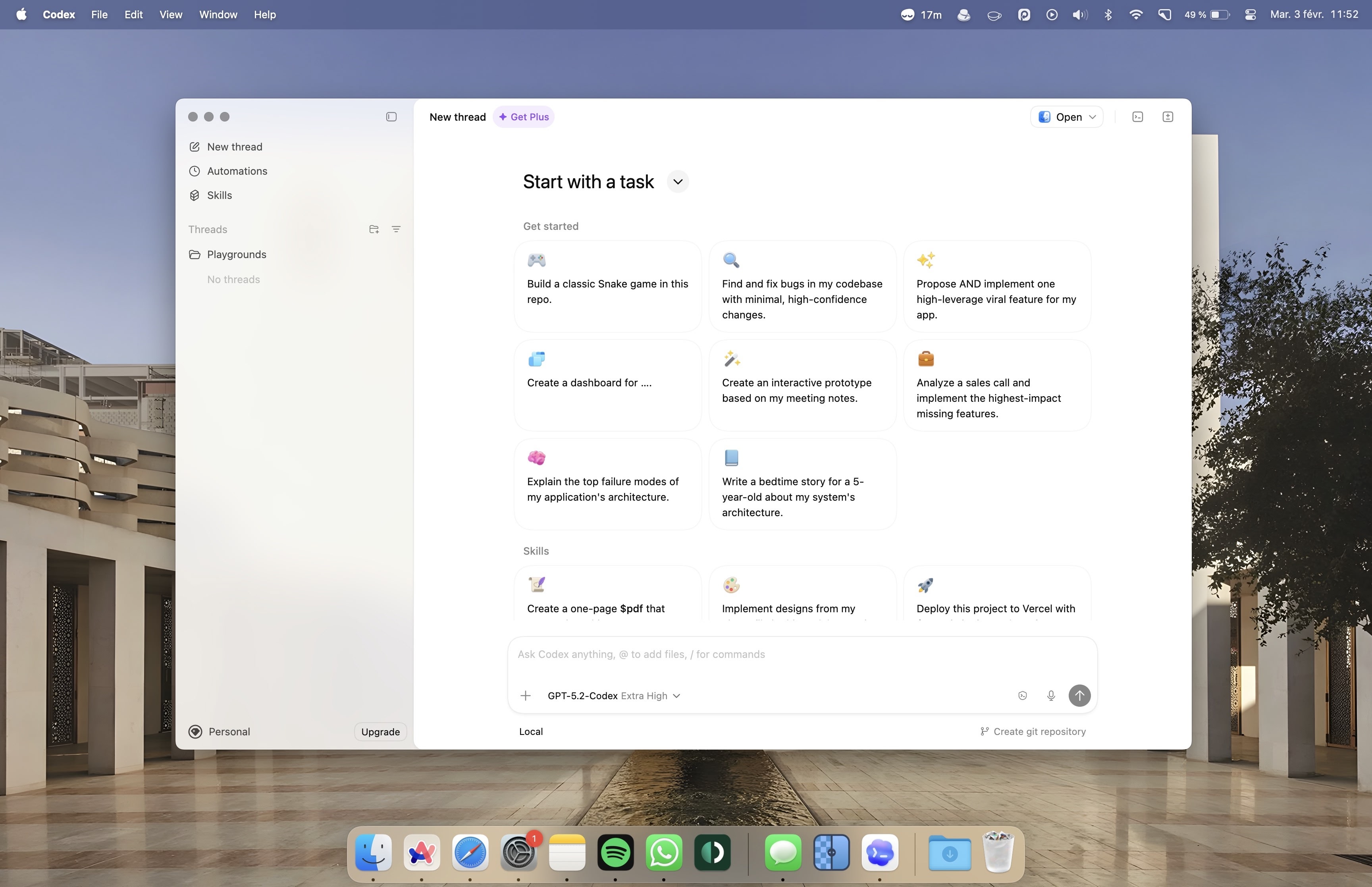This screenshot has width=1372, height=887.
Task: Click the add new folder icon in Threads
Action: [374, 229]
